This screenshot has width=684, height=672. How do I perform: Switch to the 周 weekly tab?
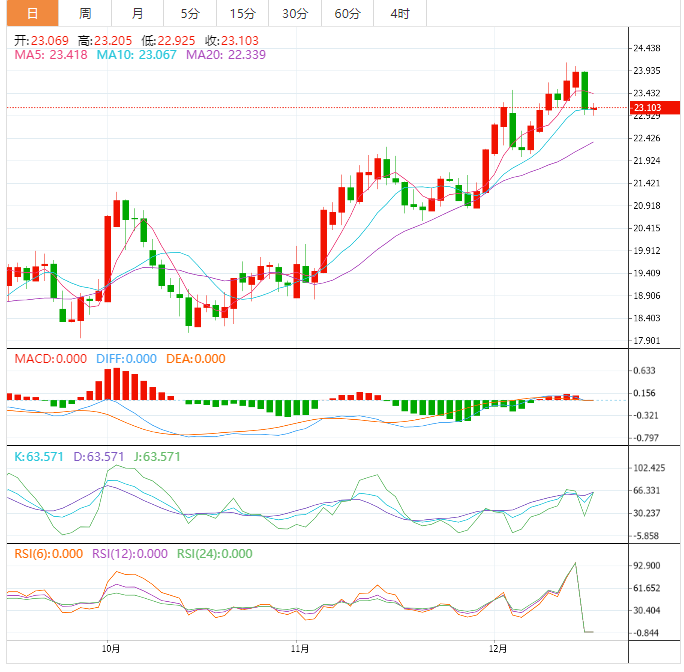(x=85, y=13)
